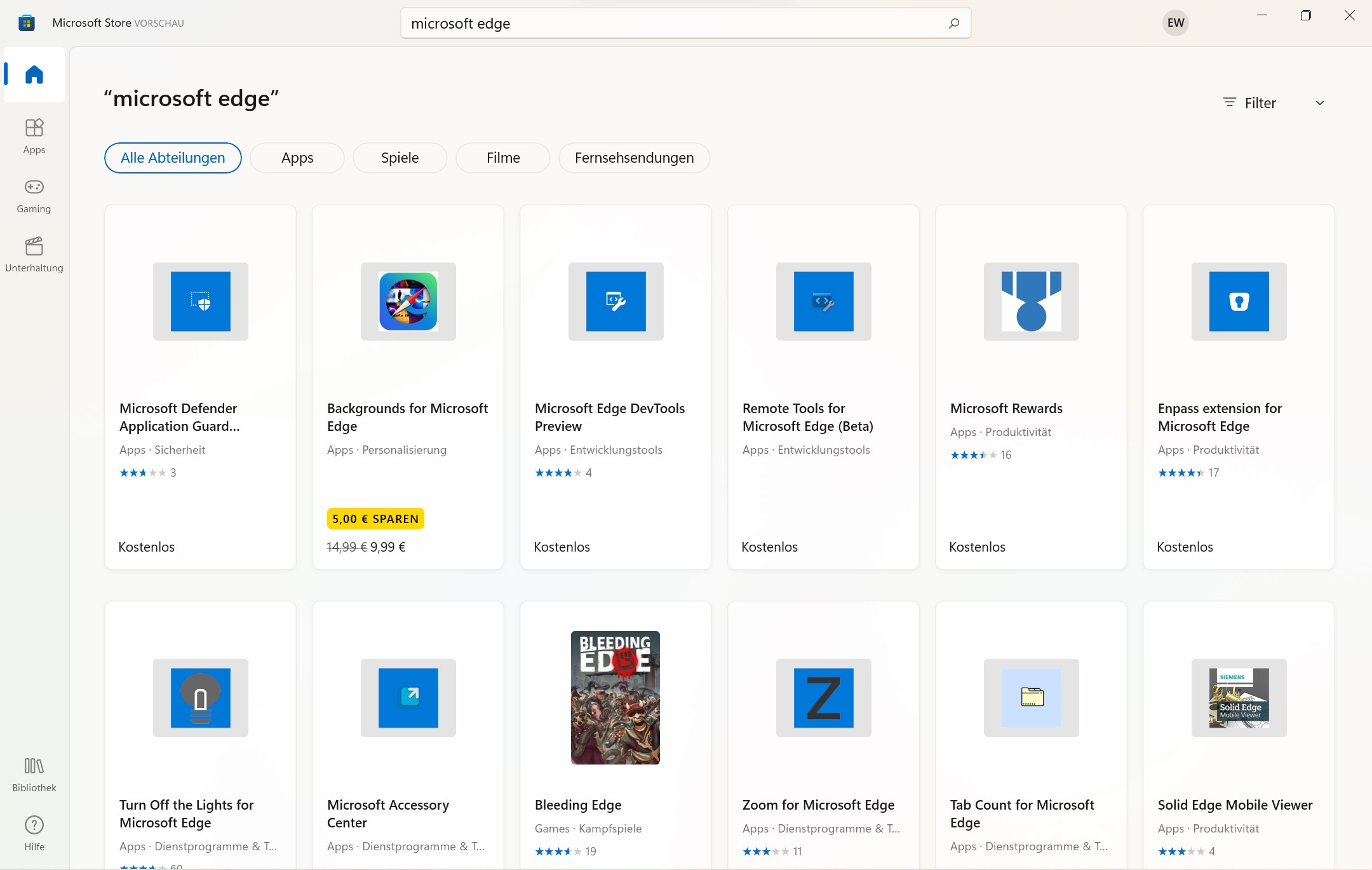This screenshot has height=870, width=1372.
Task: Open Zoom for Microsoft Edge title
Action: pyautogui.click(x=818, y=805)
